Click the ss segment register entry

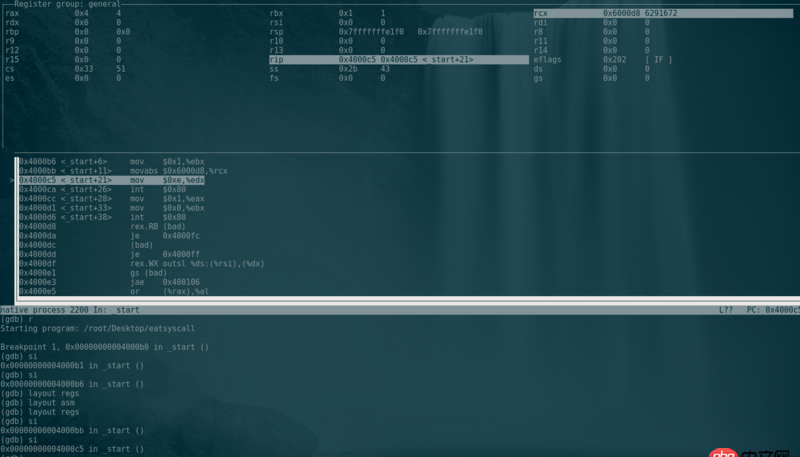pos(330,69)
